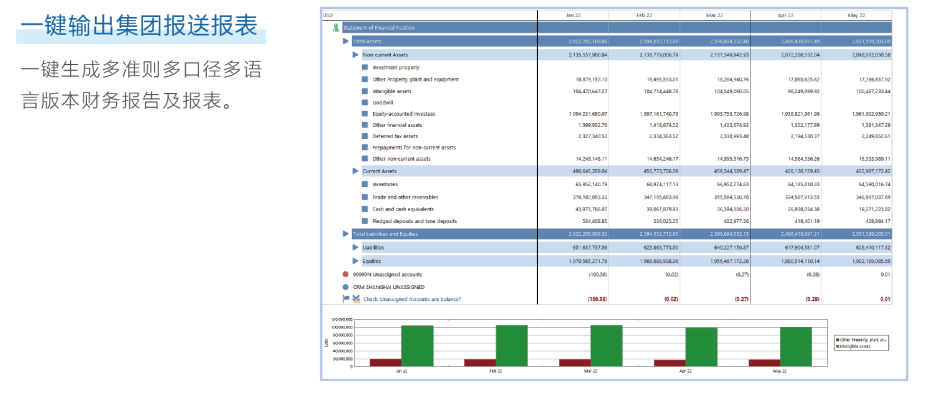
Task: Click the square icon beside Intangible assets row
Action: (x=365, y=91)
